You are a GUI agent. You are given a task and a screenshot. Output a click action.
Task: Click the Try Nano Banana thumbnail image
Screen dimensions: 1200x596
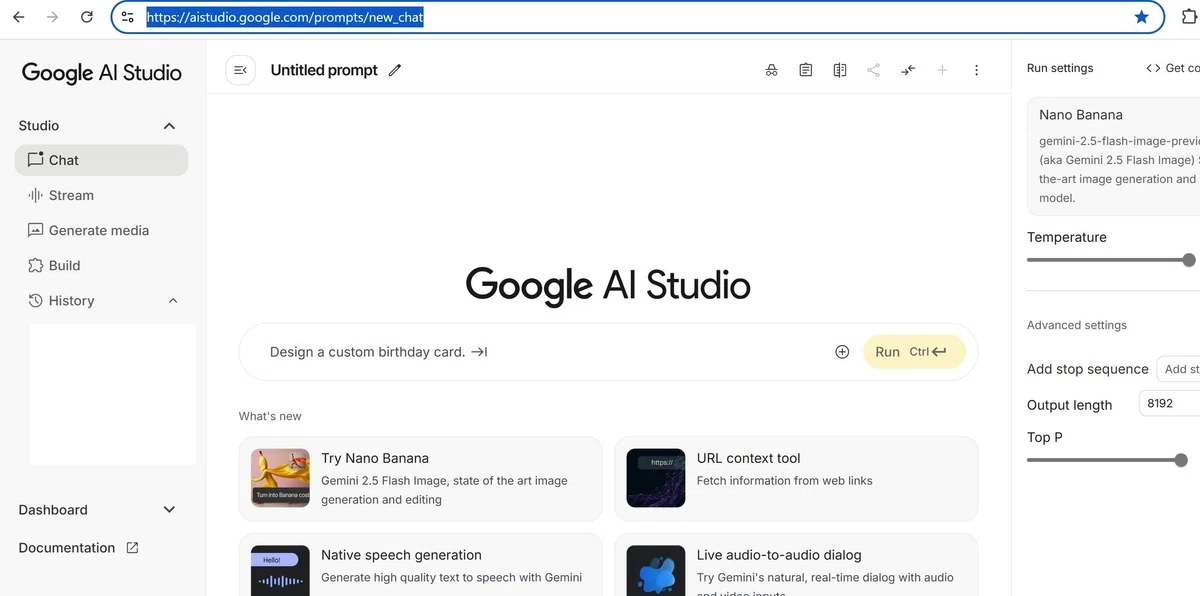[280, 478]
